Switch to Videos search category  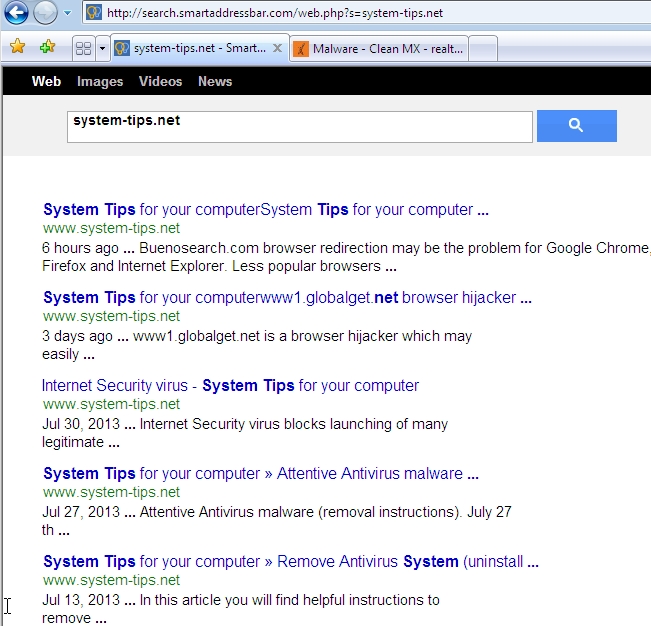160,82
